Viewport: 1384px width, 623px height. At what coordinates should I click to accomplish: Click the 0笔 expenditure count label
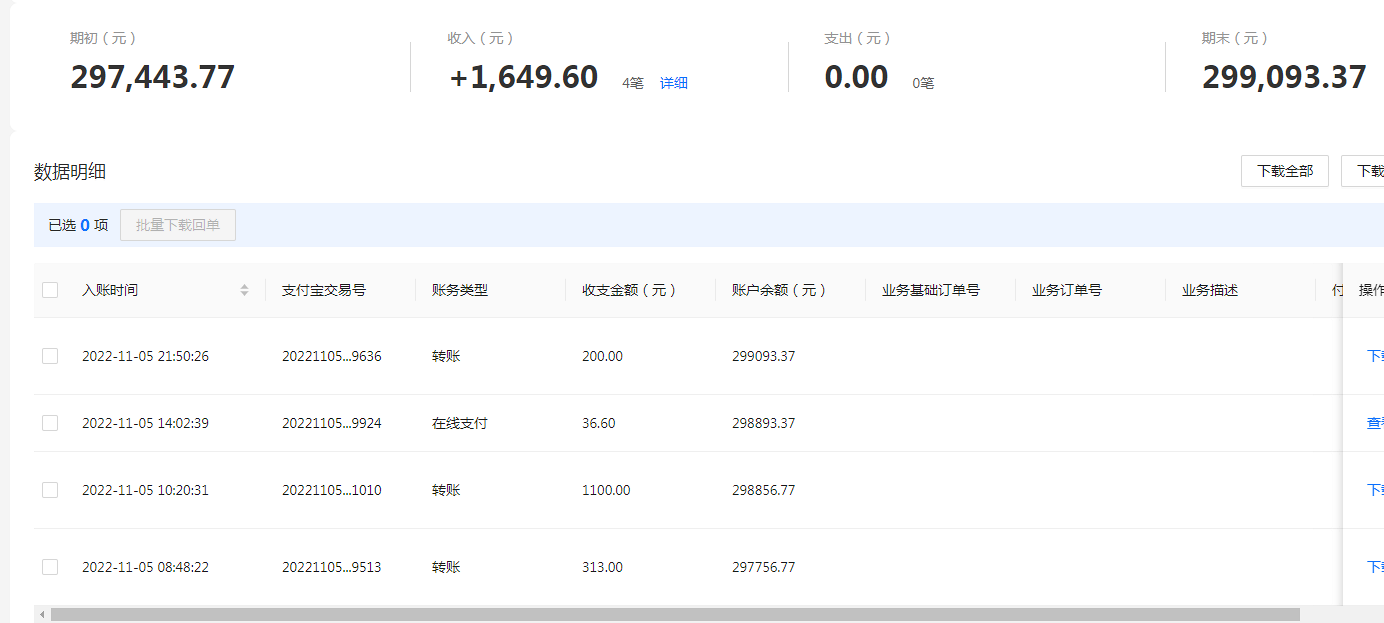click(x=923, y=83)
